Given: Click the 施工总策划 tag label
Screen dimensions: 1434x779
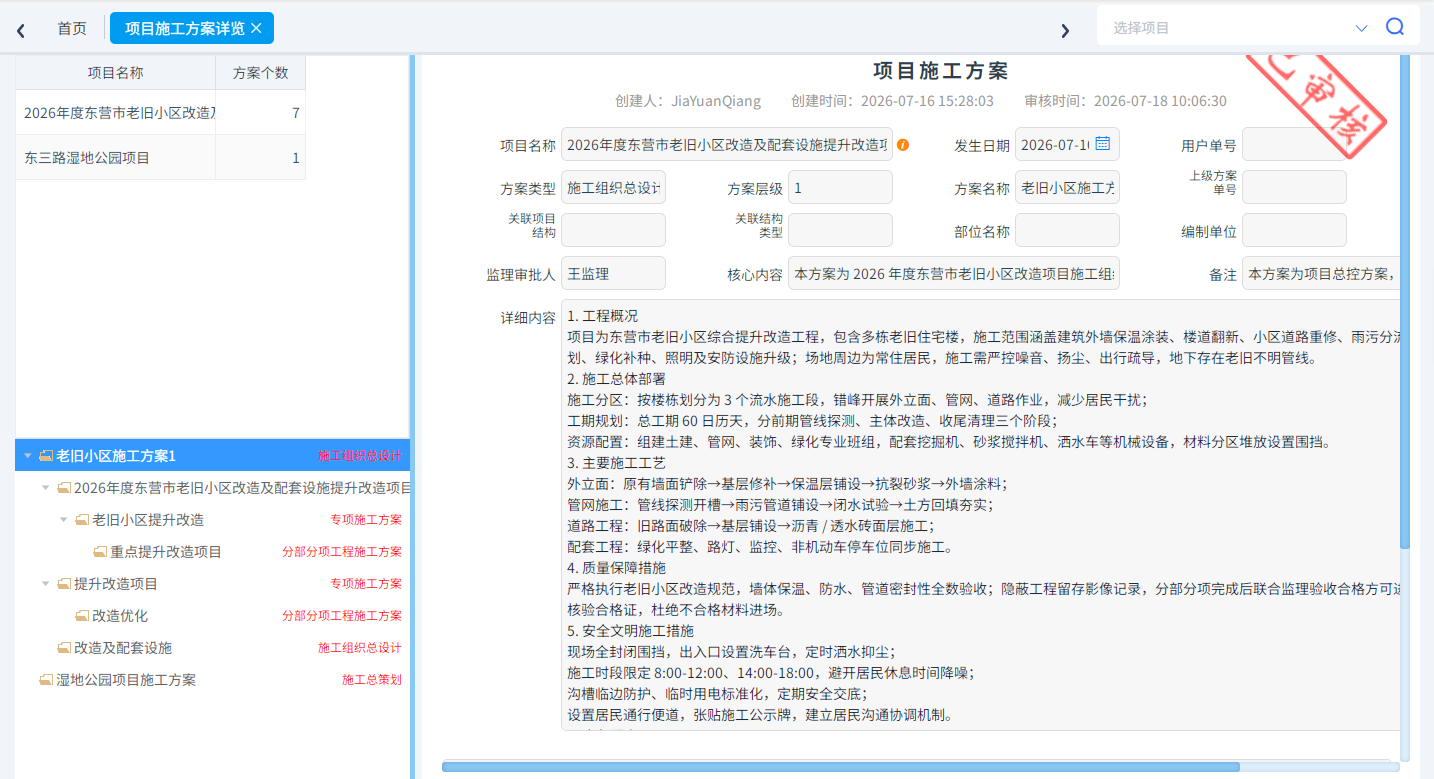Looking at the screenshot, I should coord(372,680).
